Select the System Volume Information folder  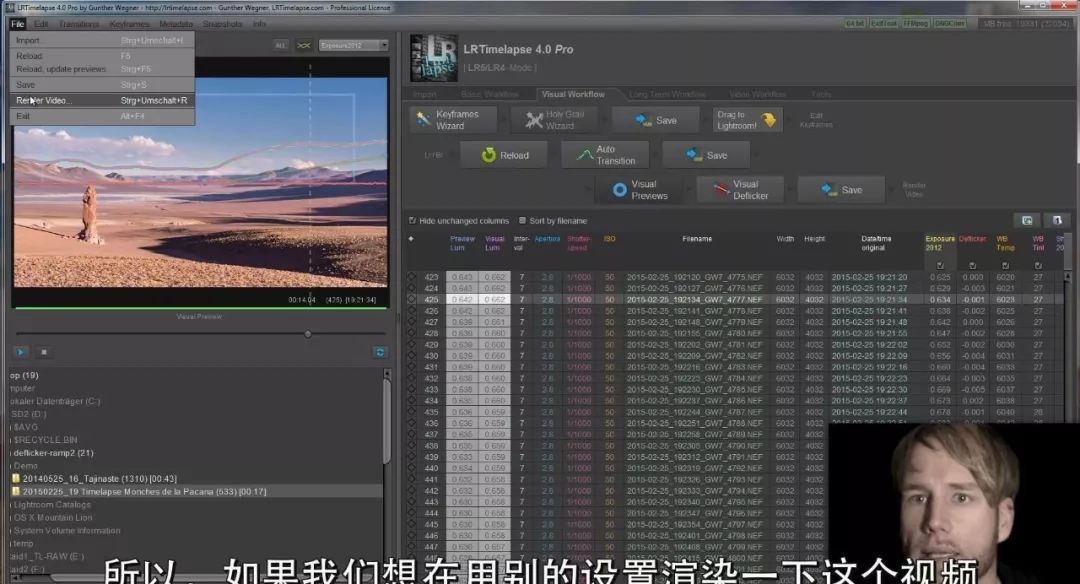[x=66, y=531]
